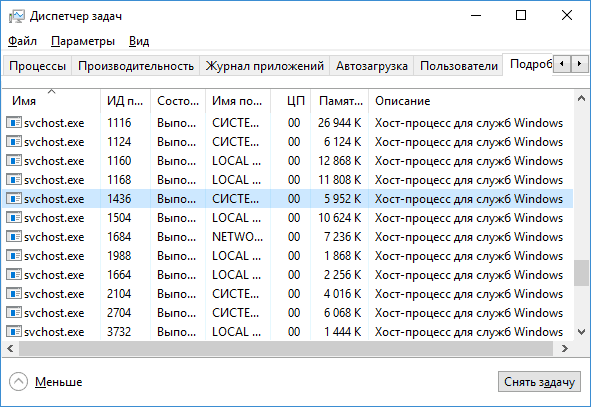Maximize the Task Manager window
This screenshot has height=407, width=591.
click(521, 15)
